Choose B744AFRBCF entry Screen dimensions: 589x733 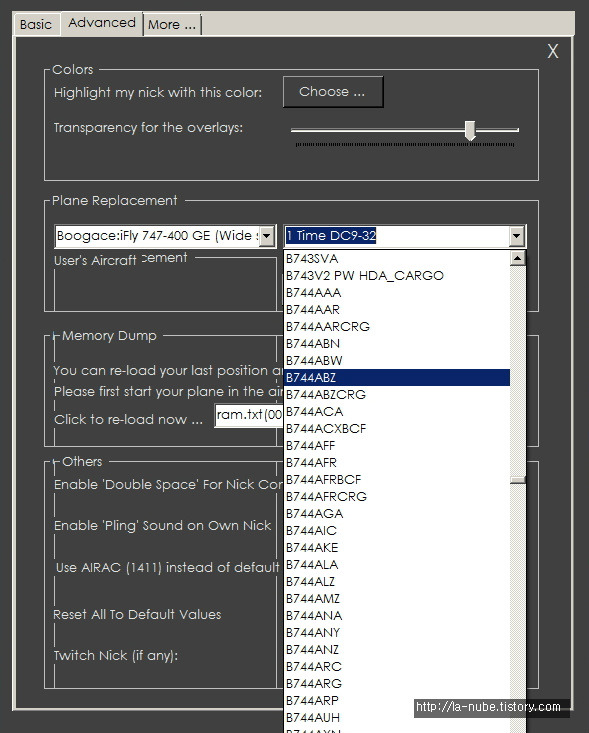[x=396, y=480]
